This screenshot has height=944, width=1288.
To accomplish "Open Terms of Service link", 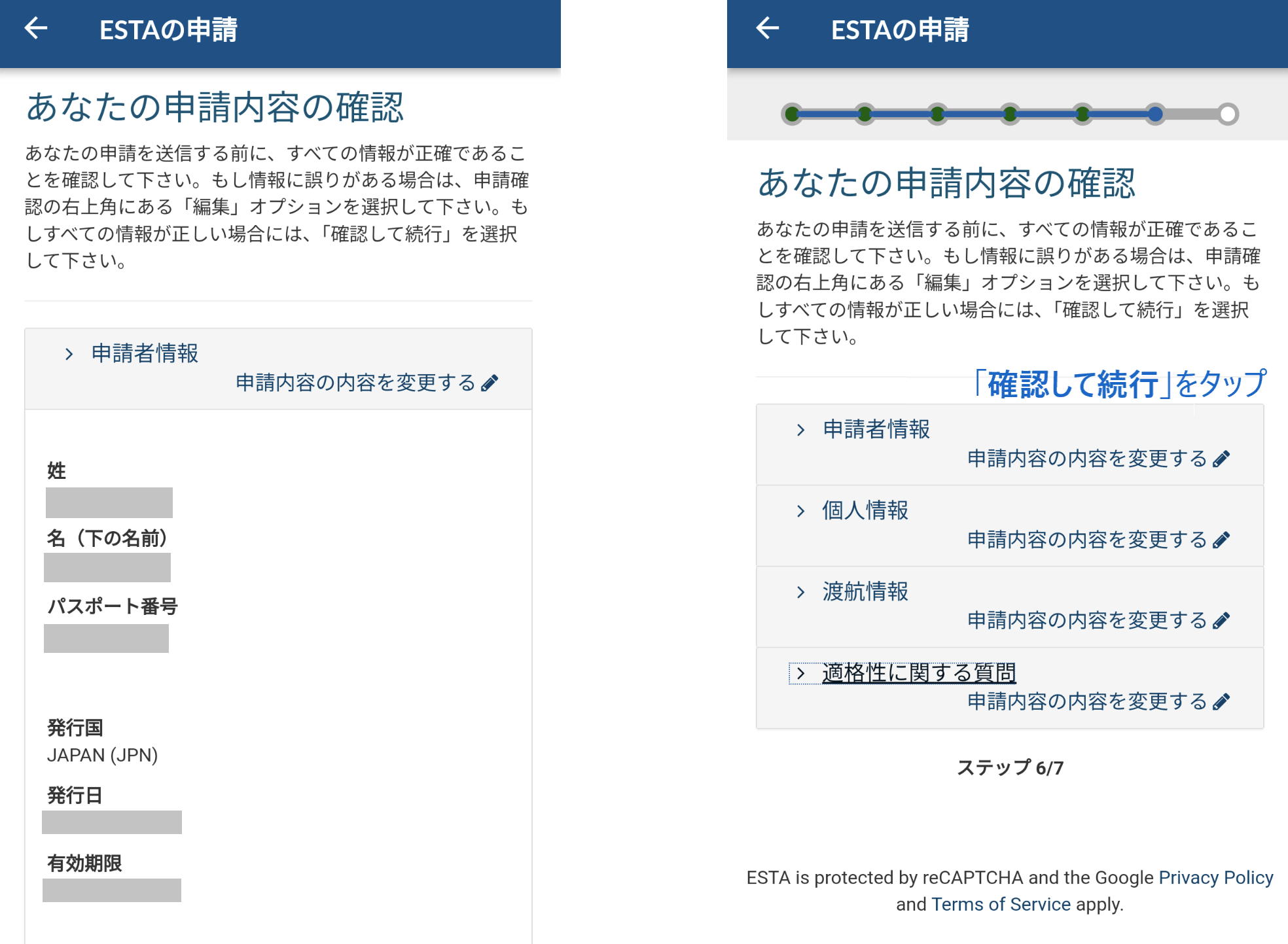I will (1001, 904).
